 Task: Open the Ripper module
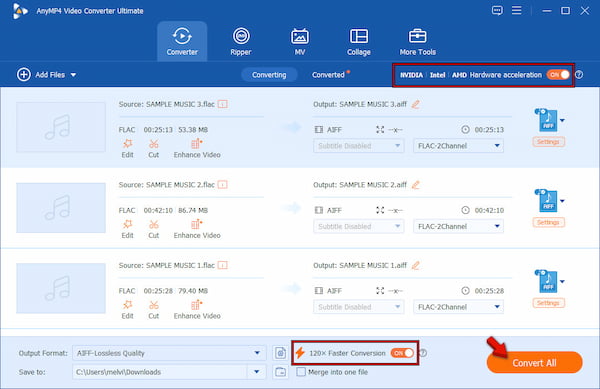[x=241, y=42]
